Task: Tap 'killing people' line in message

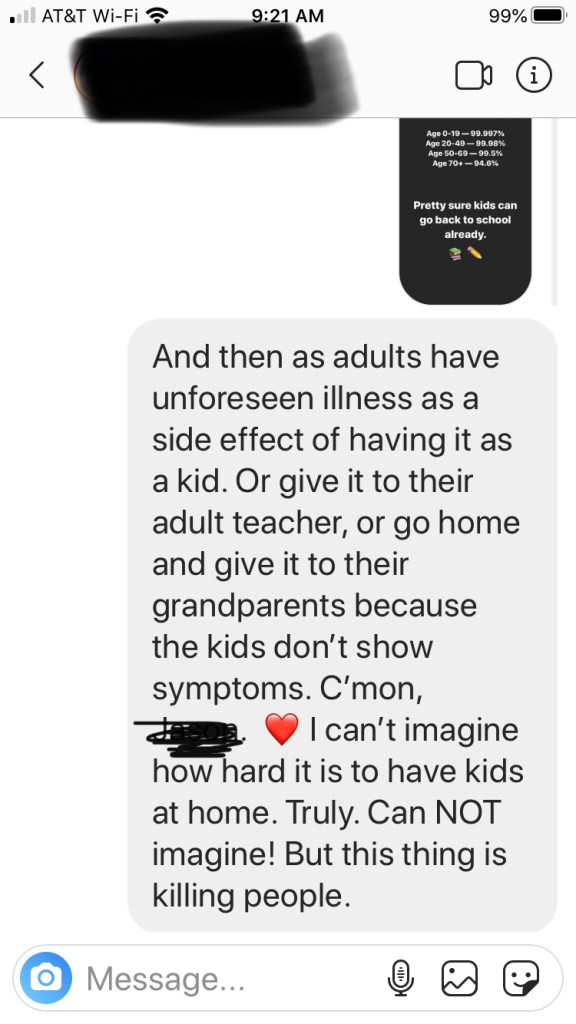Action: [251, 896]
